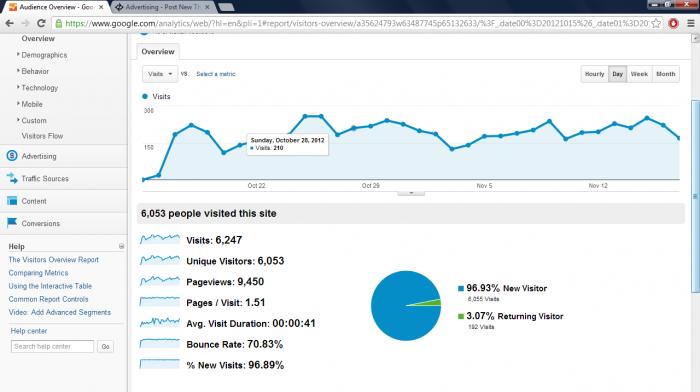
Task: Click the page vertical scrollbar
Action: (695, 196)
